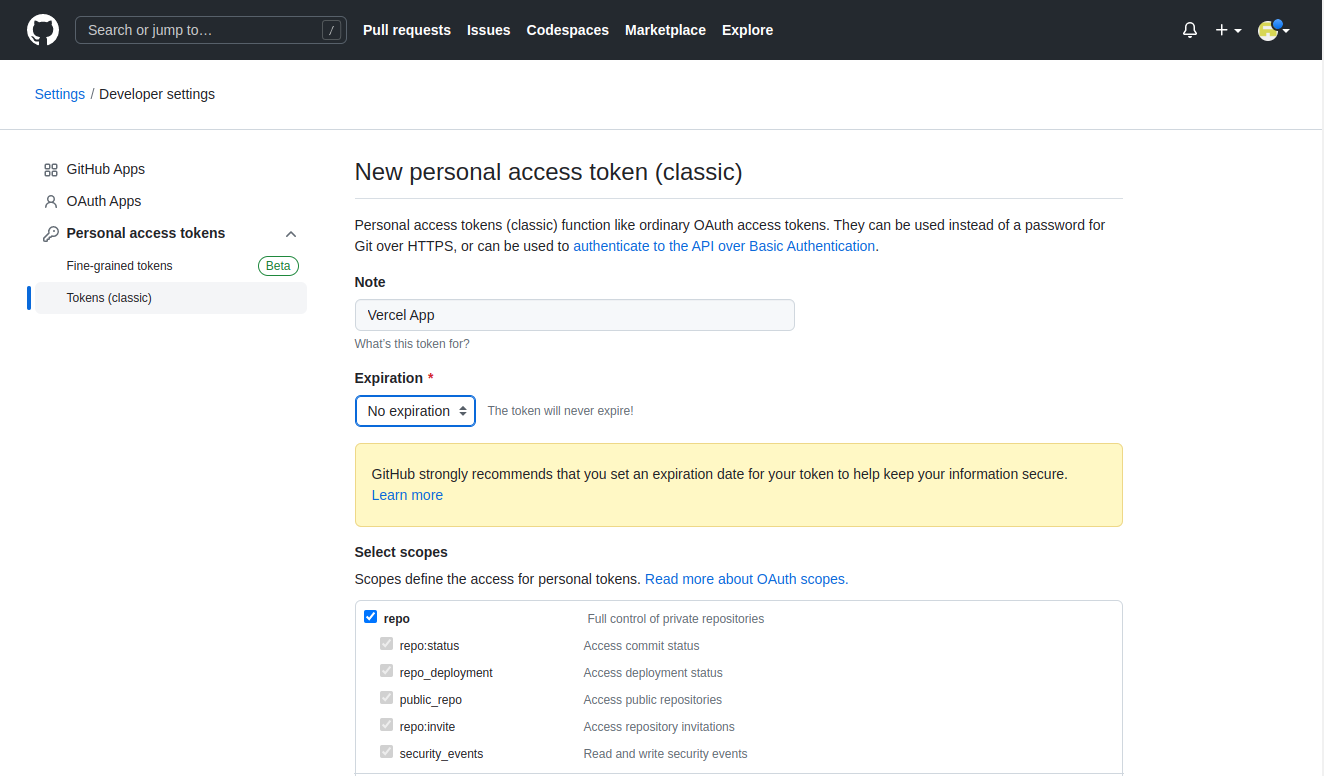This screenshot has width=1324, height=776.
Task: Open the plus create-new menu
Action: pos(1228,30)
